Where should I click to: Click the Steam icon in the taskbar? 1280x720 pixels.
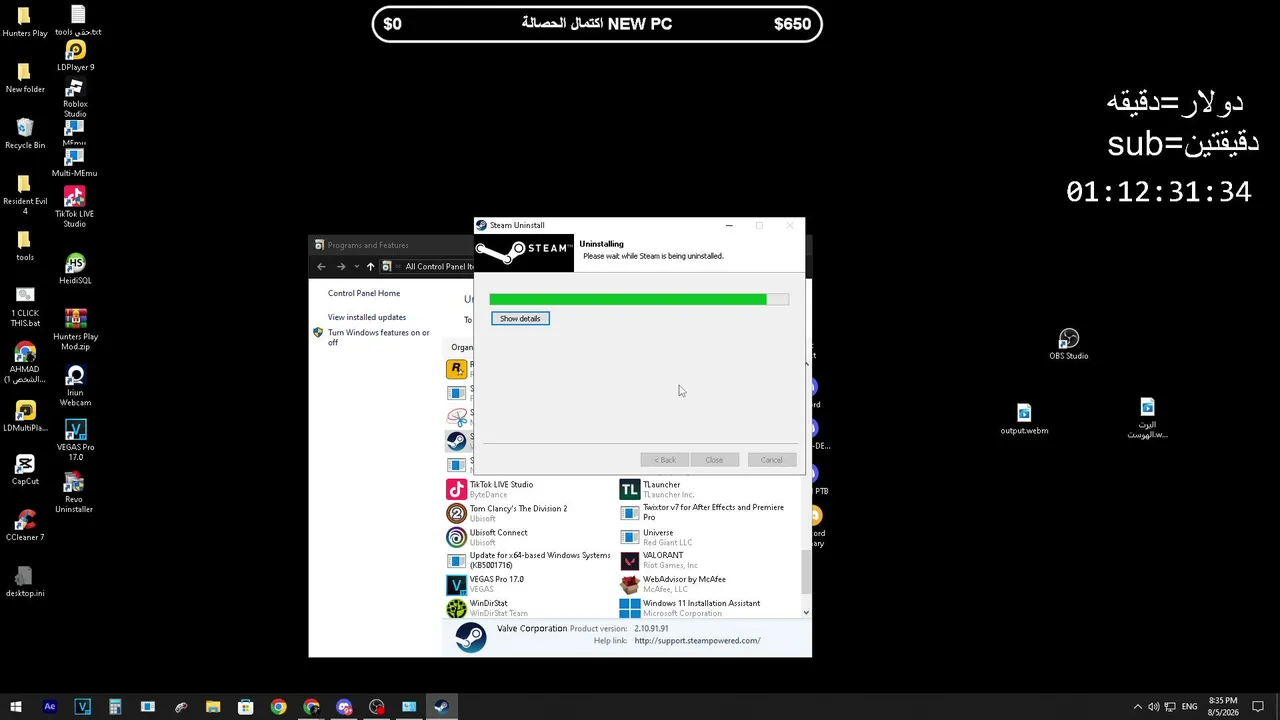point(441,707)
